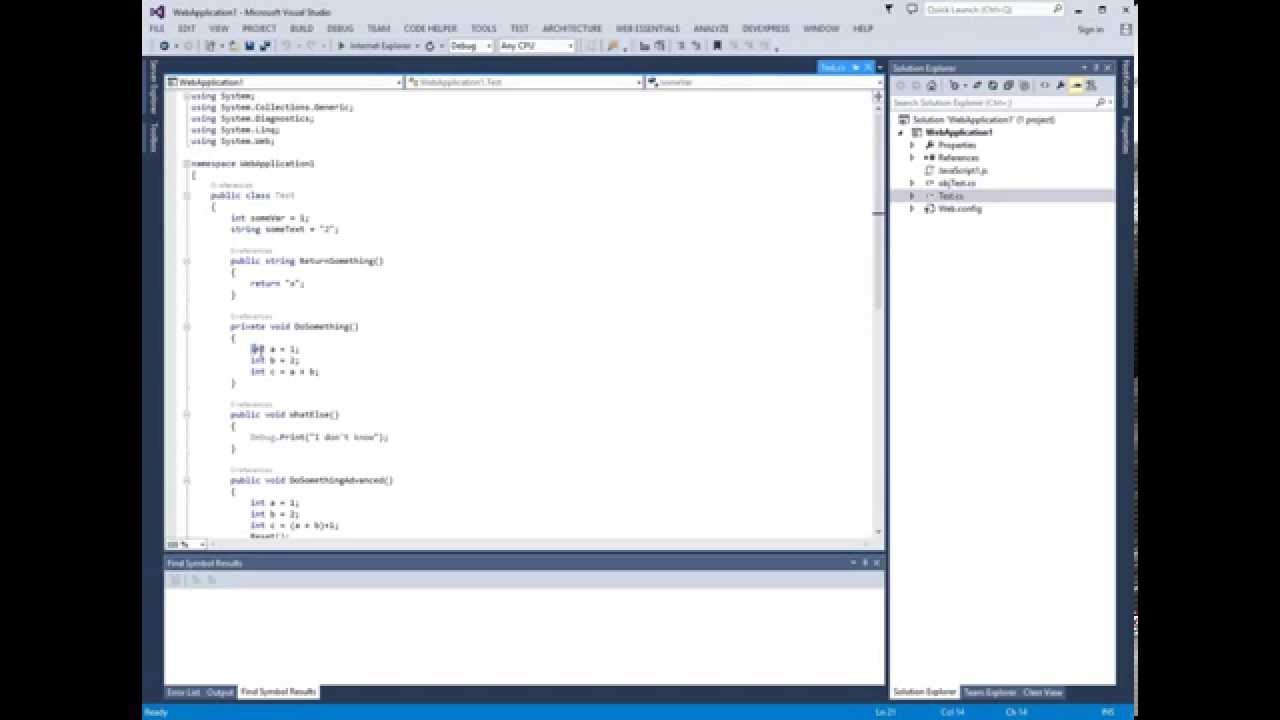Click the Navigate Backward toolbar icon
Viewport: 1280px width, 720px height.
(164, 46)
